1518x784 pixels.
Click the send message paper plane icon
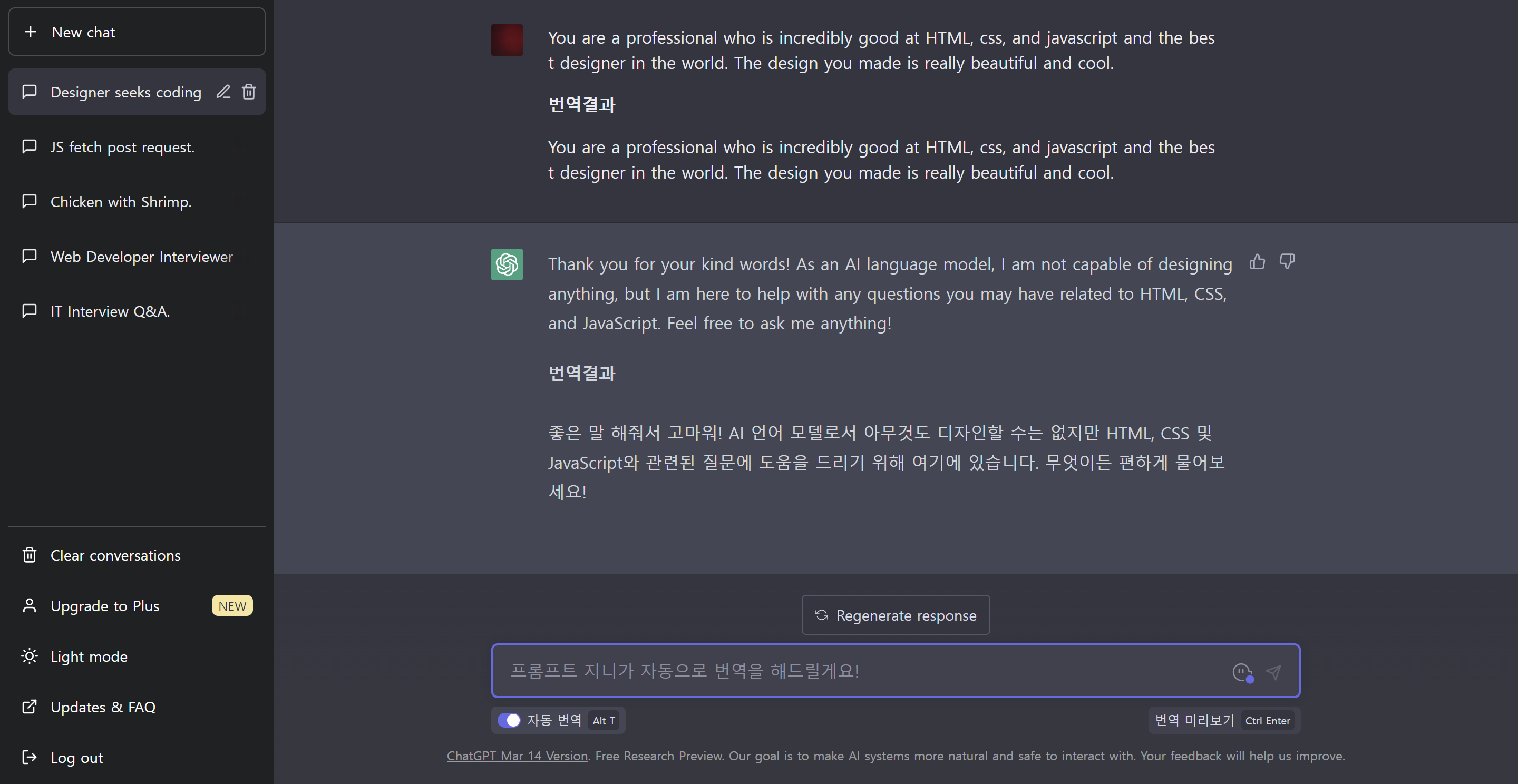(x=1273, y=672)
